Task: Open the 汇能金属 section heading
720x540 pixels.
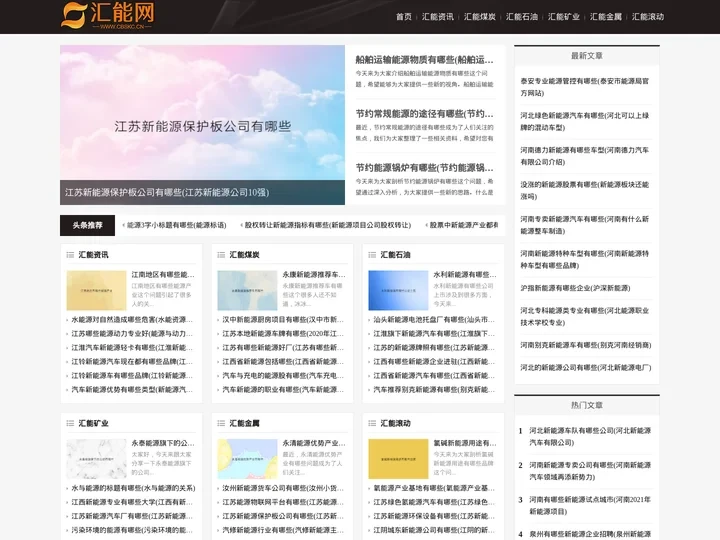Action: tap(244, 423)
